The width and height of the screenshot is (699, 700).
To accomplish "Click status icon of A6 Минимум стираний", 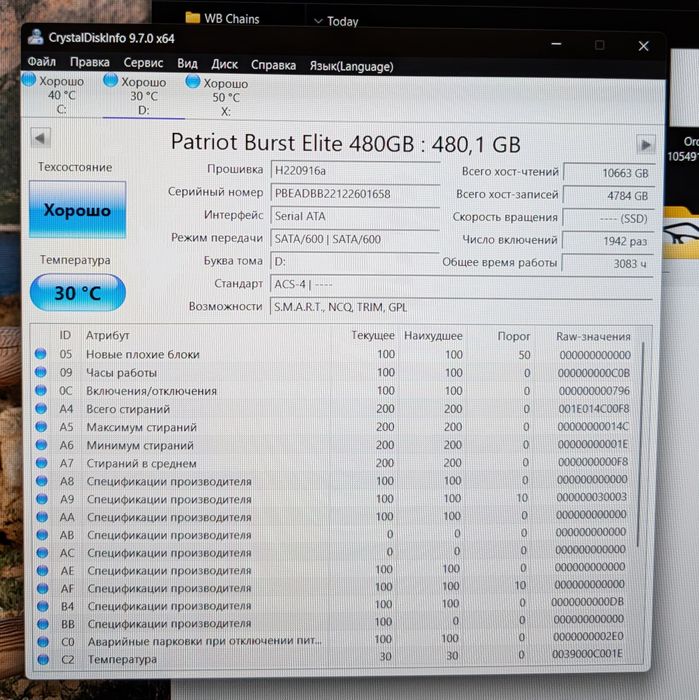I will [42, 445].
